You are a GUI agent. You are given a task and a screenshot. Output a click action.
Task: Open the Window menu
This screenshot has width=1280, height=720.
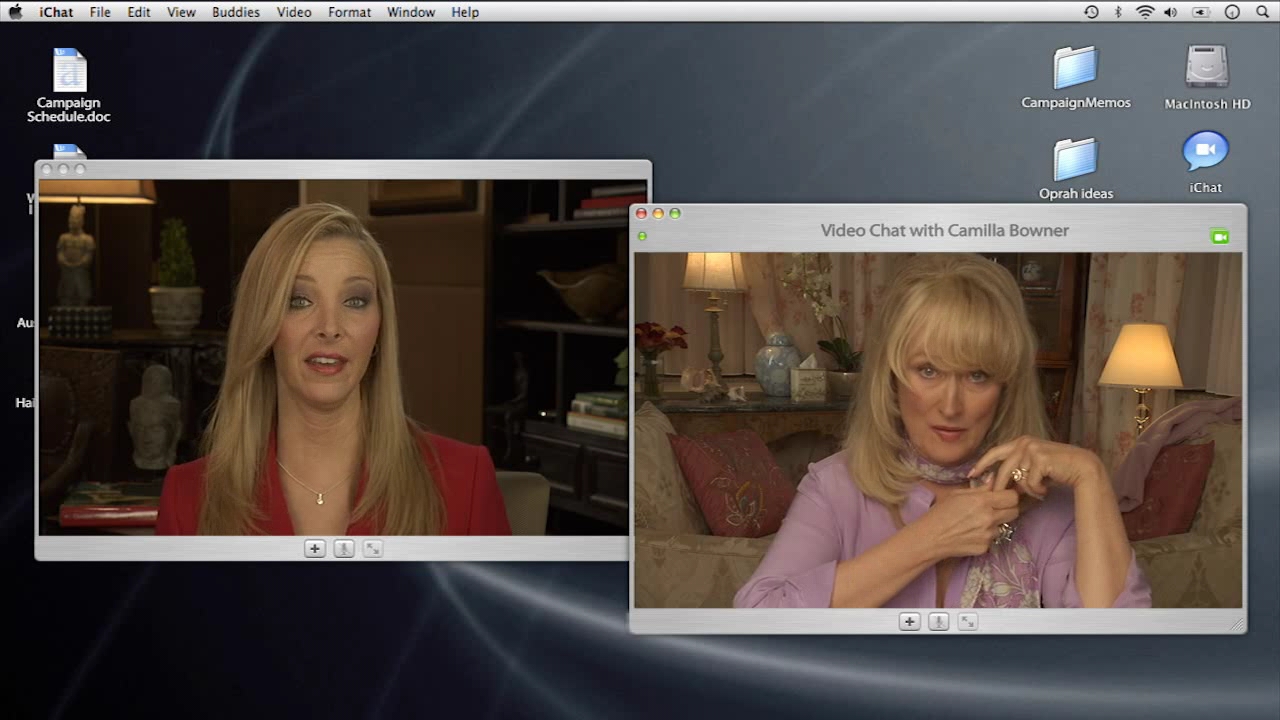coord(411,12)
